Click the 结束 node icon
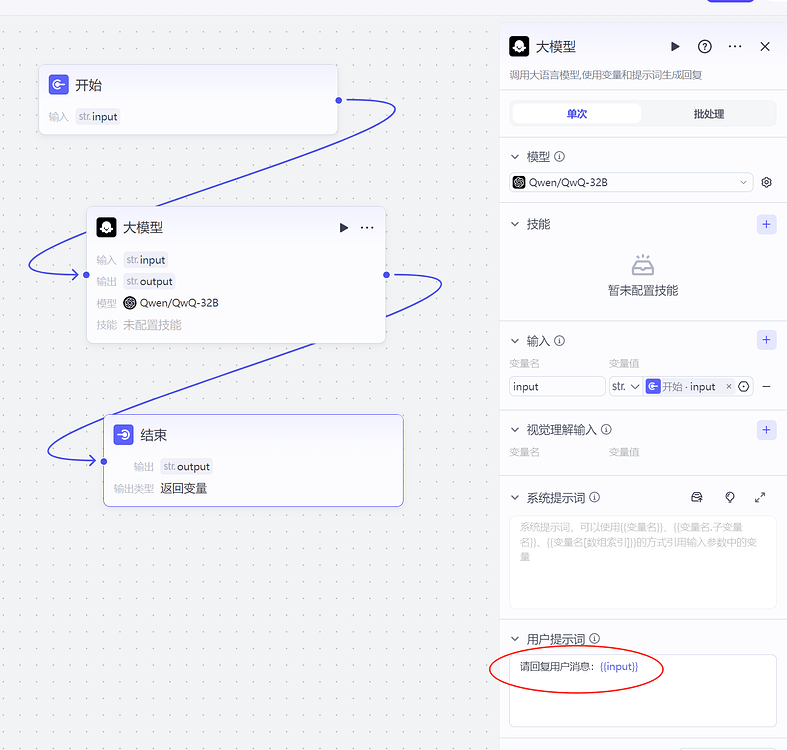The width and height of the screenshot is (787, 750). pyautogui.click(x=123, y=435)
